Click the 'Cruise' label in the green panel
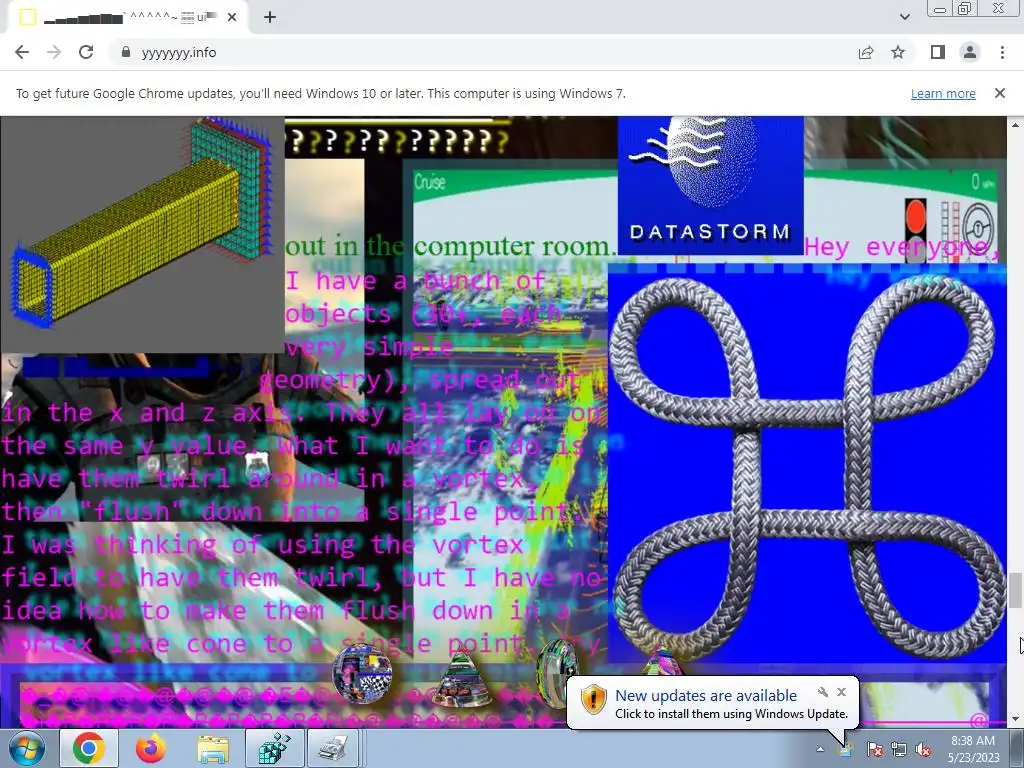Image resolution: width=1024 pixels, height=768 pixels. coord(430,182)
